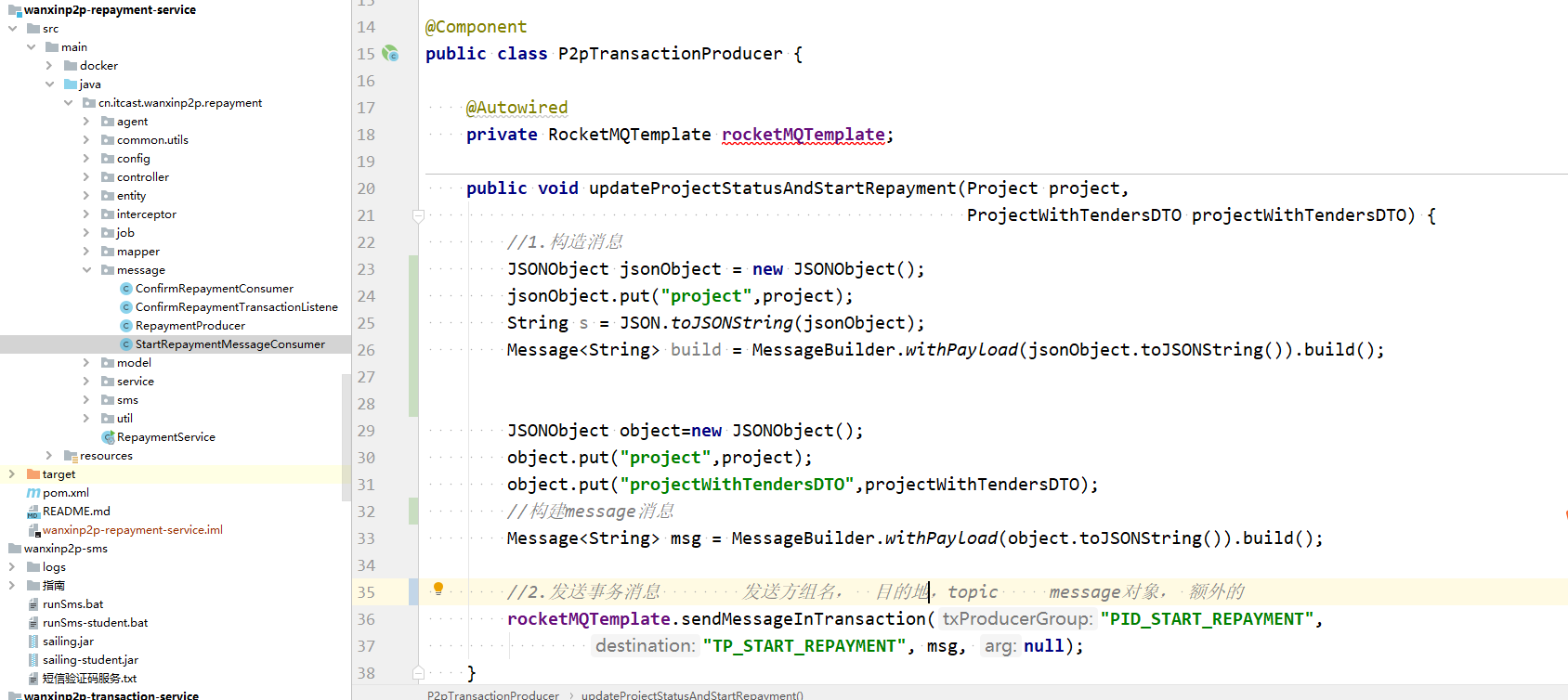Screen dimensions: 1568x700
Task: Select the job package
Action: 124,233
